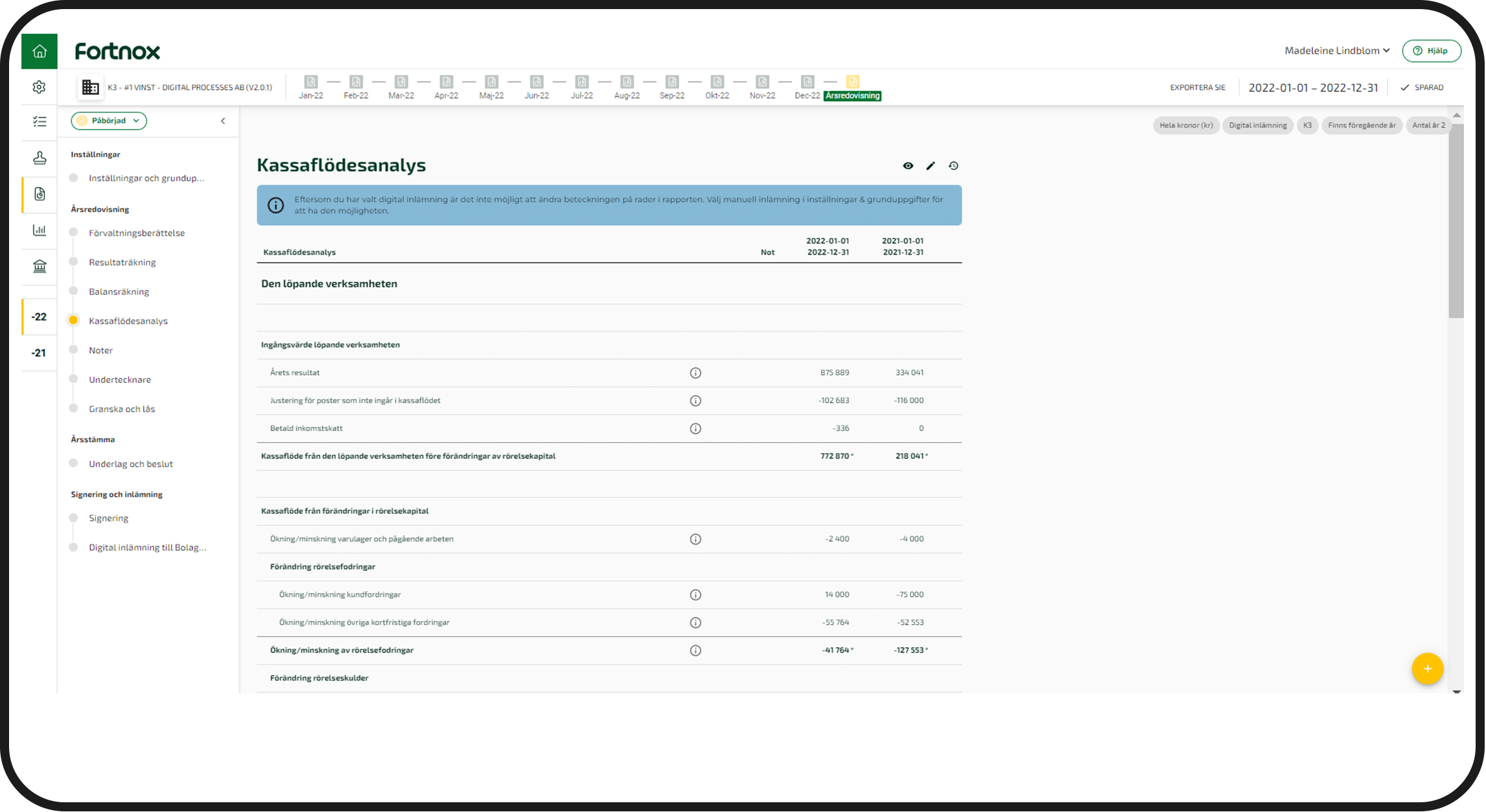1486x812 pixels.
Task: Click the yellow plus floating button
Action: (1427, 669)
